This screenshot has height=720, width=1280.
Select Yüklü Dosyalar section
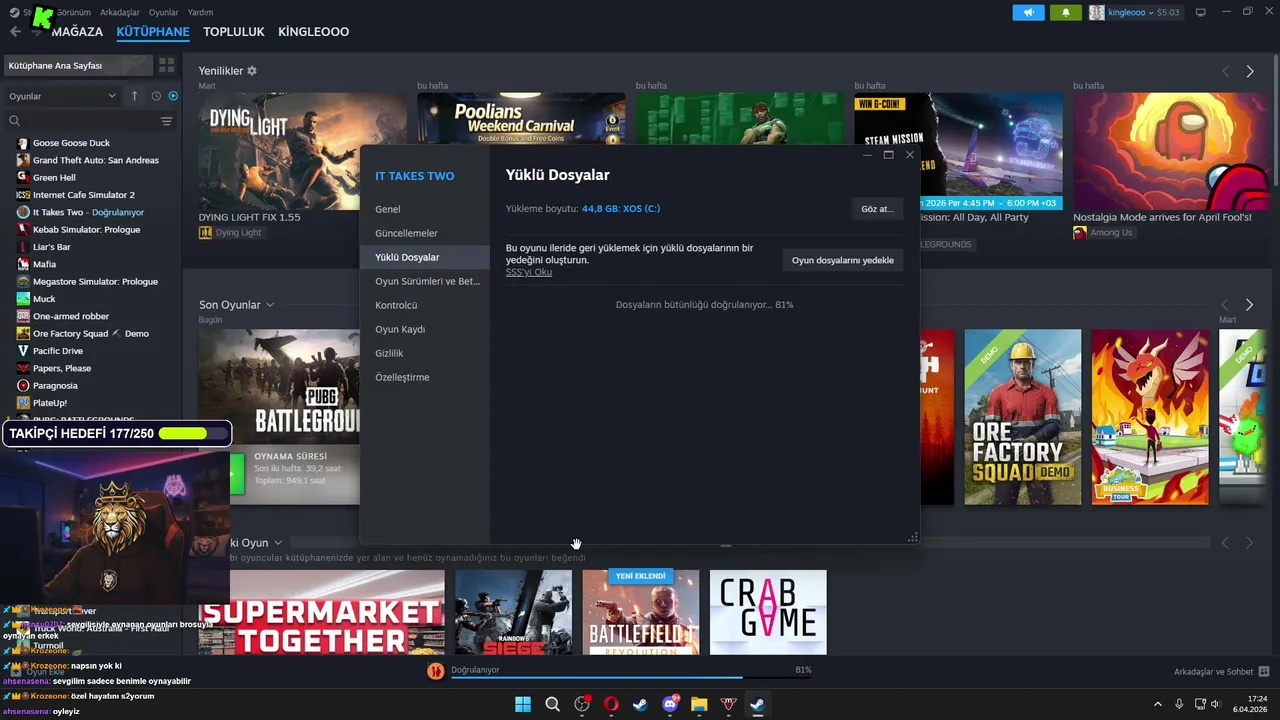424,257
